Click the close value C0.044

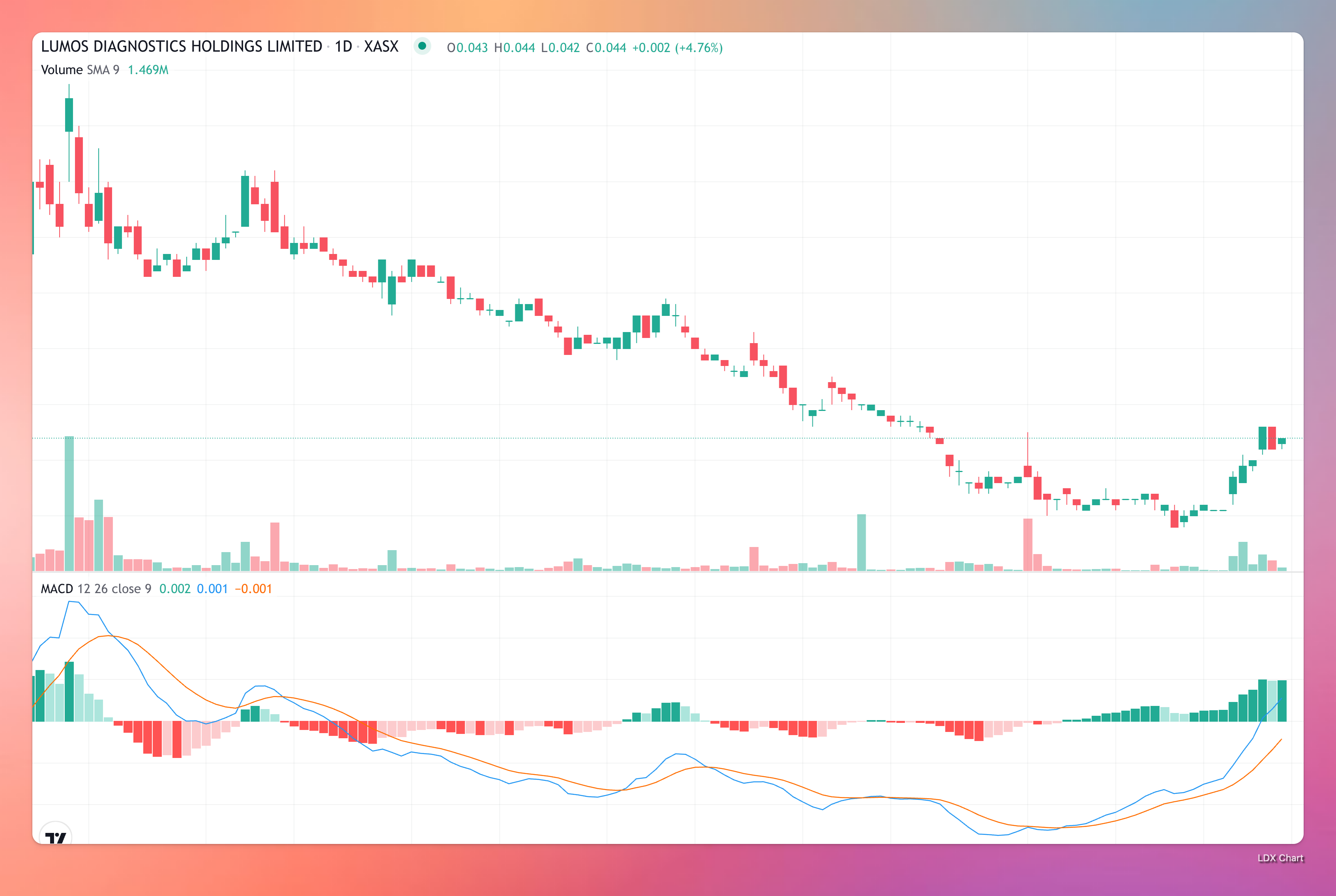606,47
